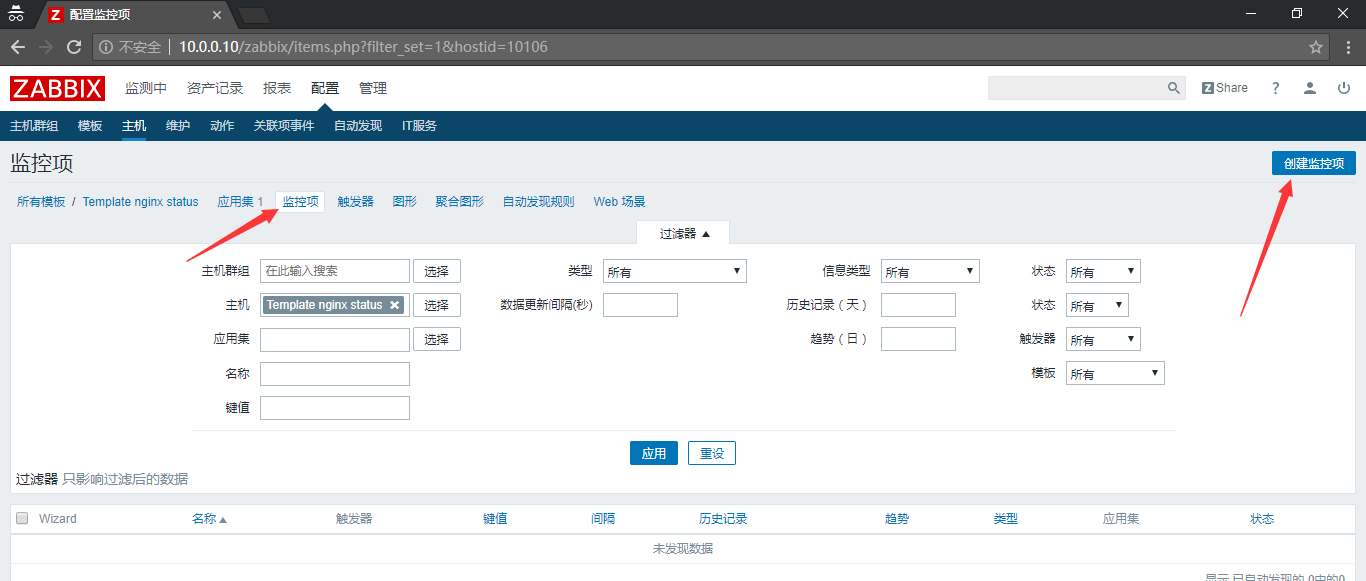Screen dimensions: 1366x581
Task: Sort the table by 名称 column
Action: pos(209,518)
